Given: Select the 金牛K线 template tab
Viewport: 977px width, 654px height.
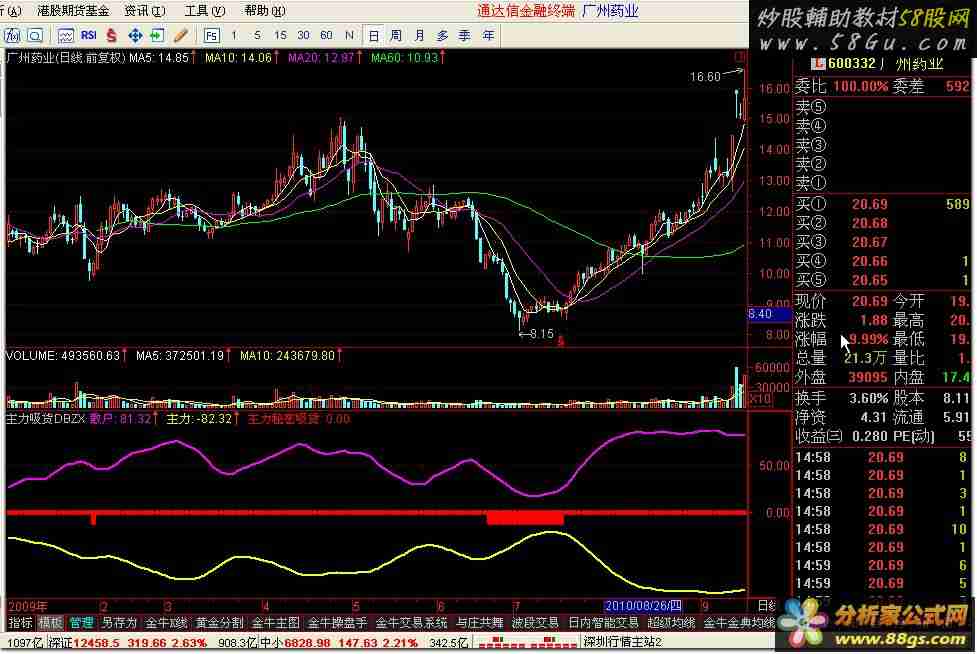Looking at the screenshot, I should (x=166, y=622).
